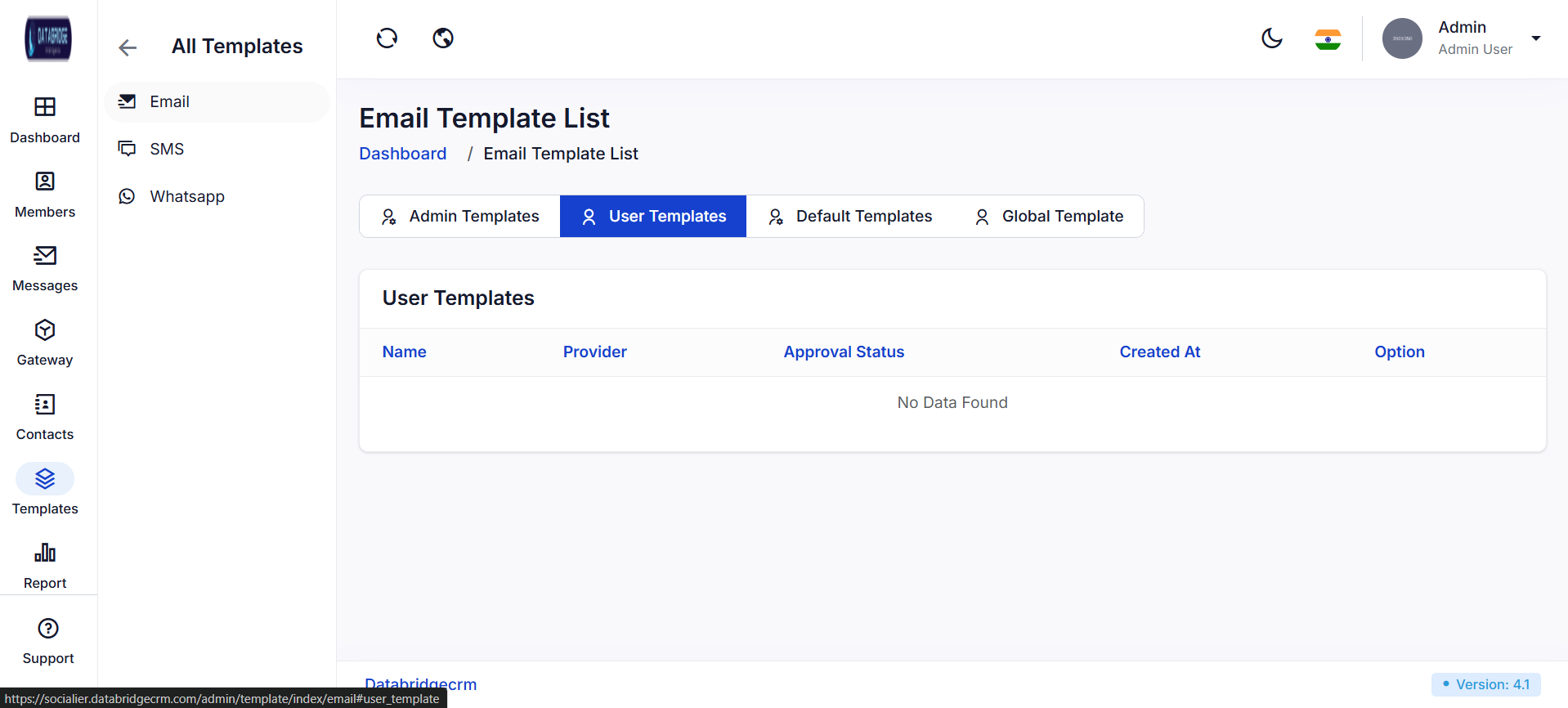Click the globe icon in top bar
1568x708 pixels.
click(x=443, y=38)
